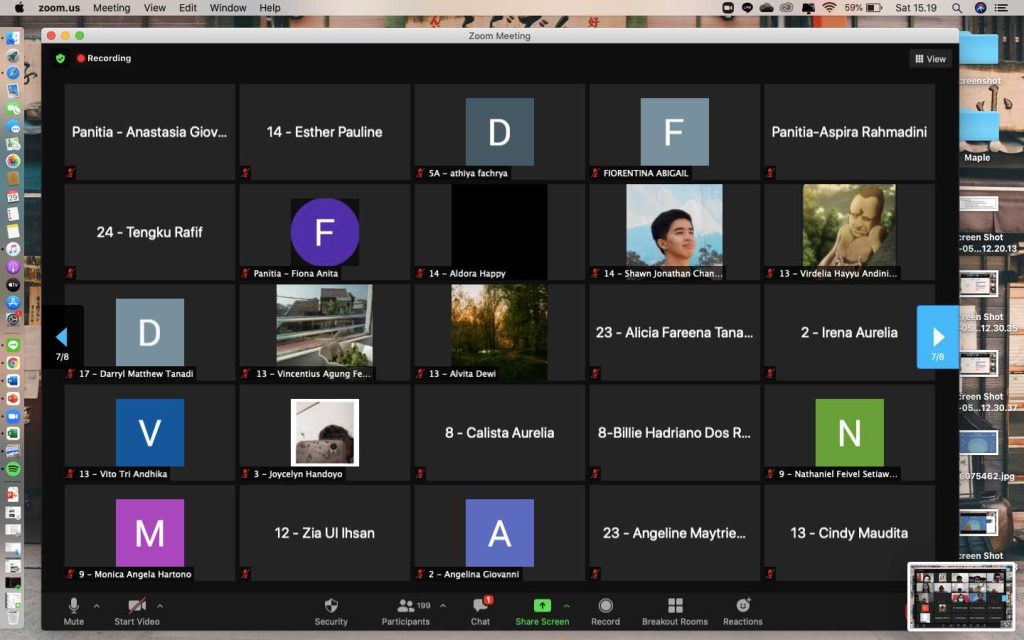Open Breakout Rooms

point(675,606)
